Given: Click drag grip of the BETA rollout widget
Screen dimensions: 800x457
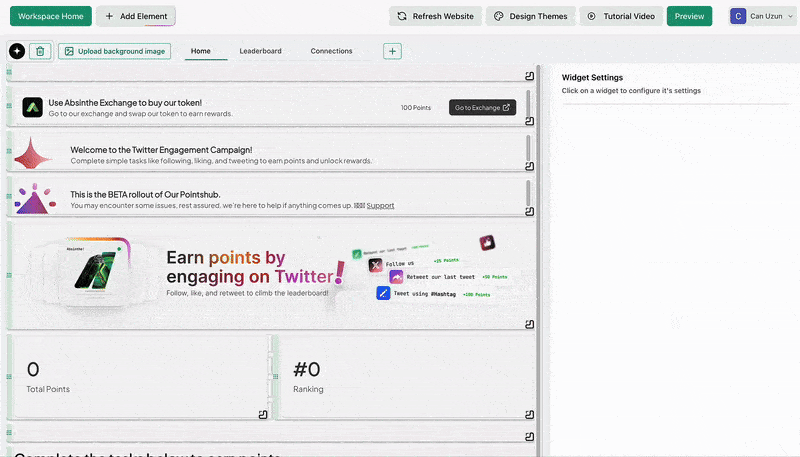Looking at the screenshot, I should 9,196.
